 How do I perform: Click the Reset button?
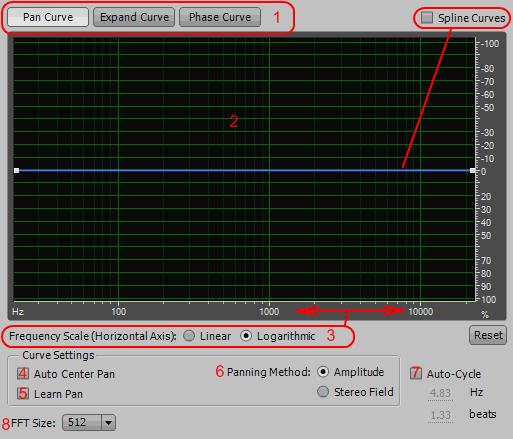(x=488, y=335)
